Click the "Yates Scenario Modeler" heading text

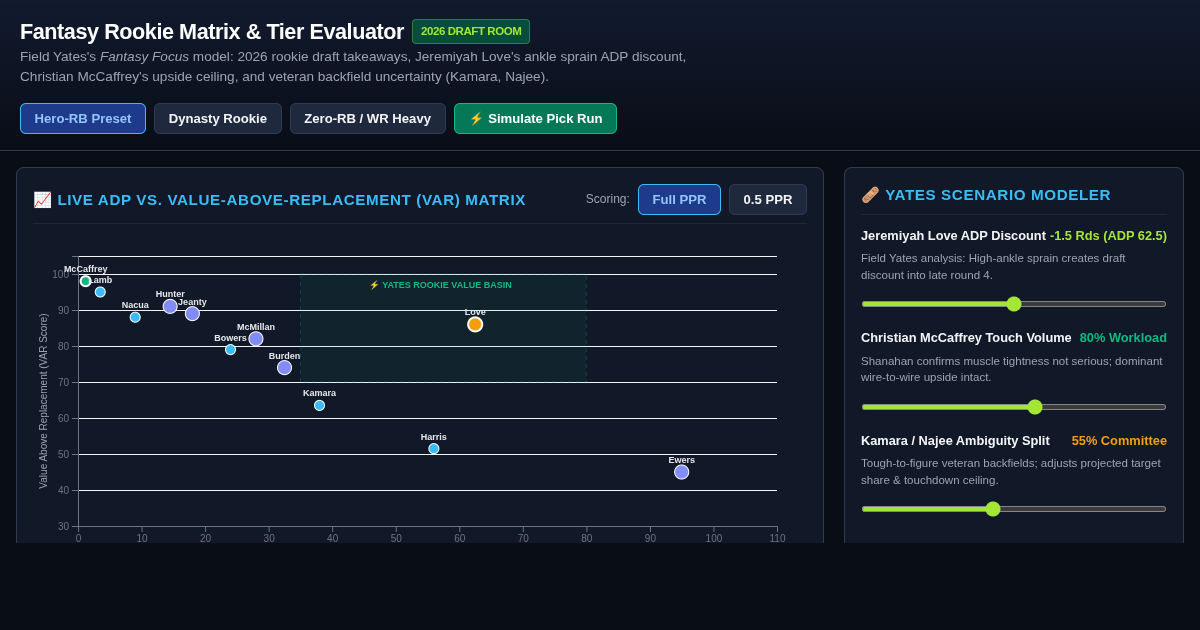(x=998, y=195)
